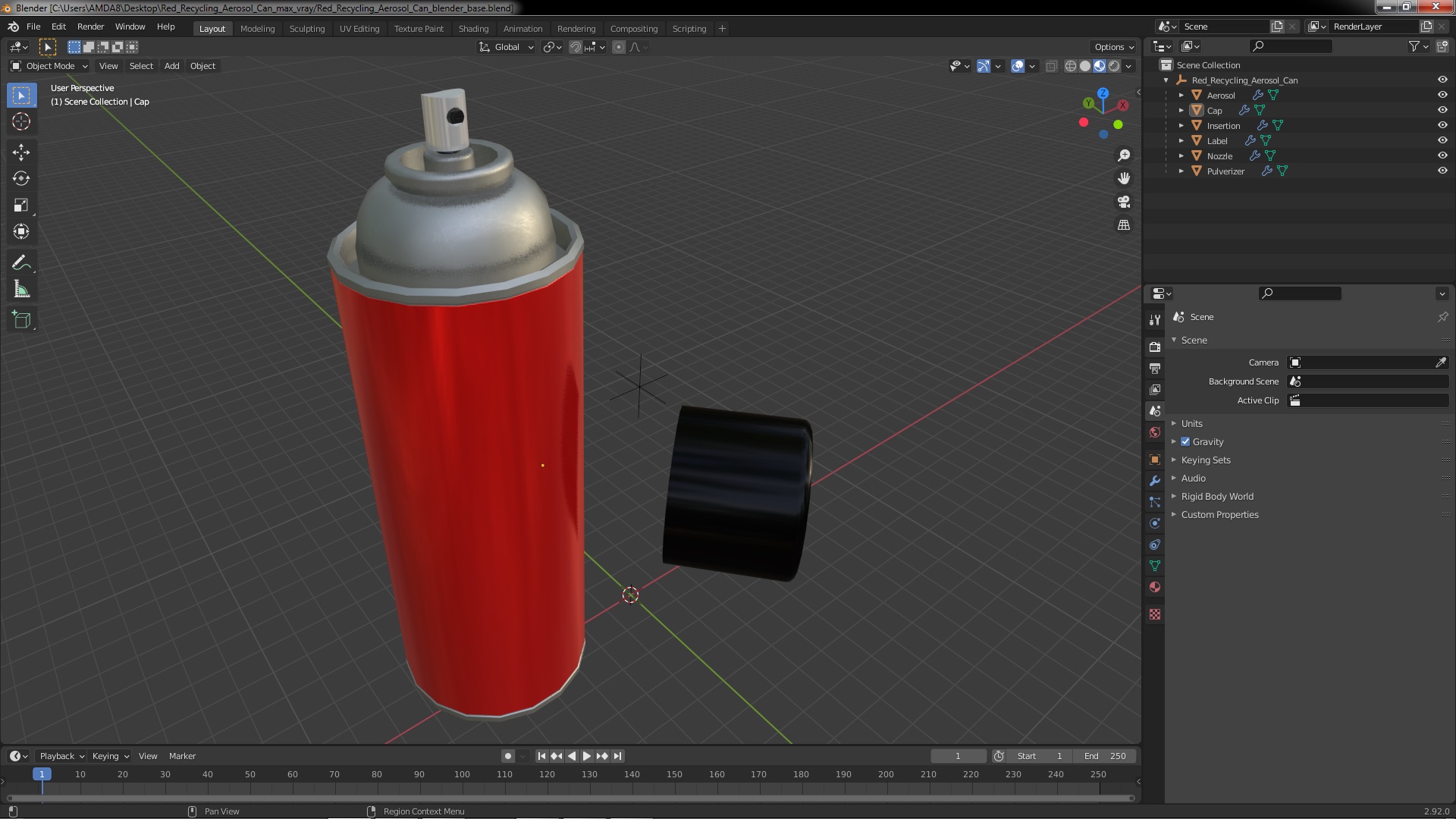Click the Options button in header
1456x819 pixels.
coord(1113,47)
